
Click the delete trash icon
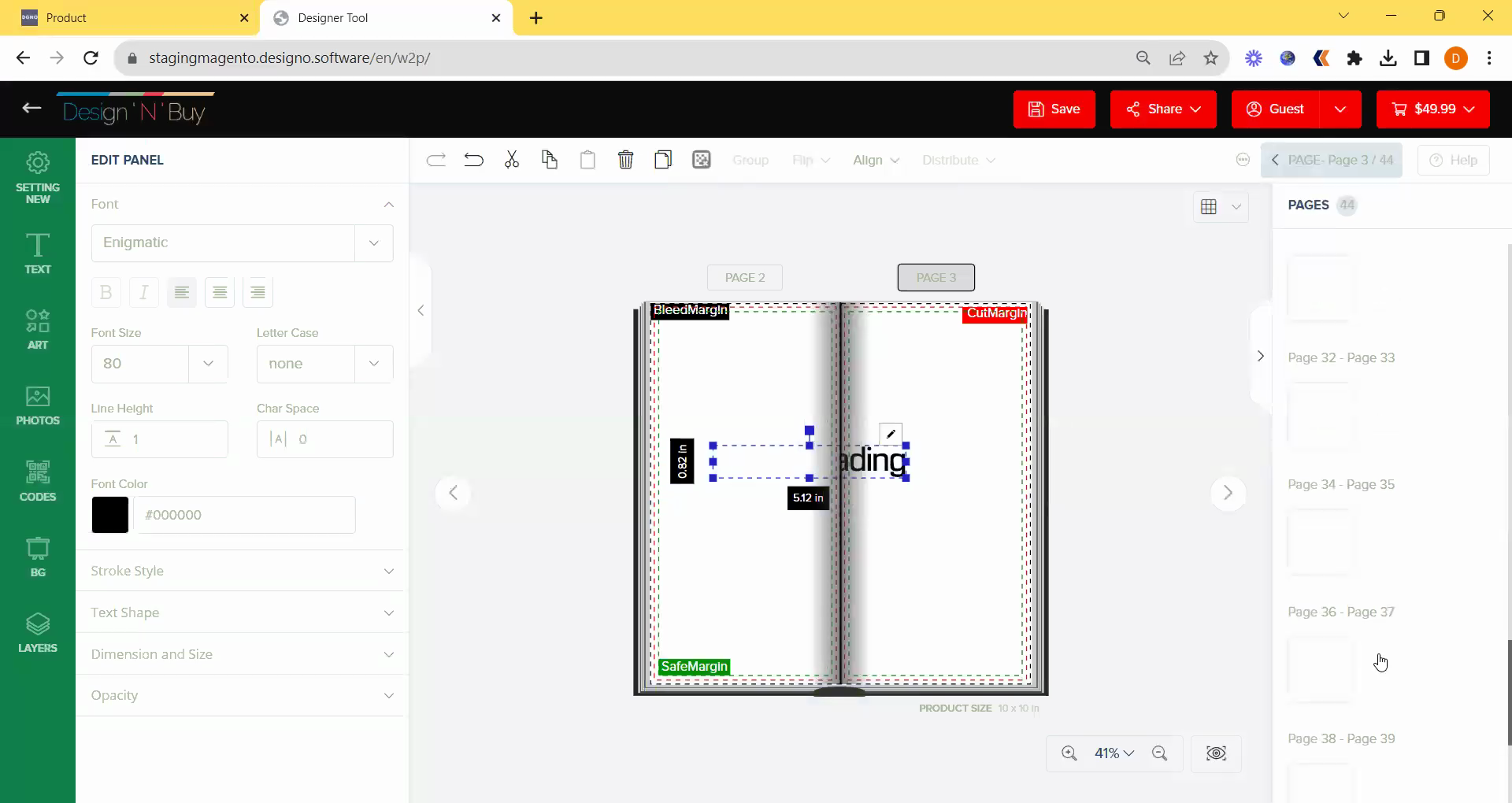625,161
